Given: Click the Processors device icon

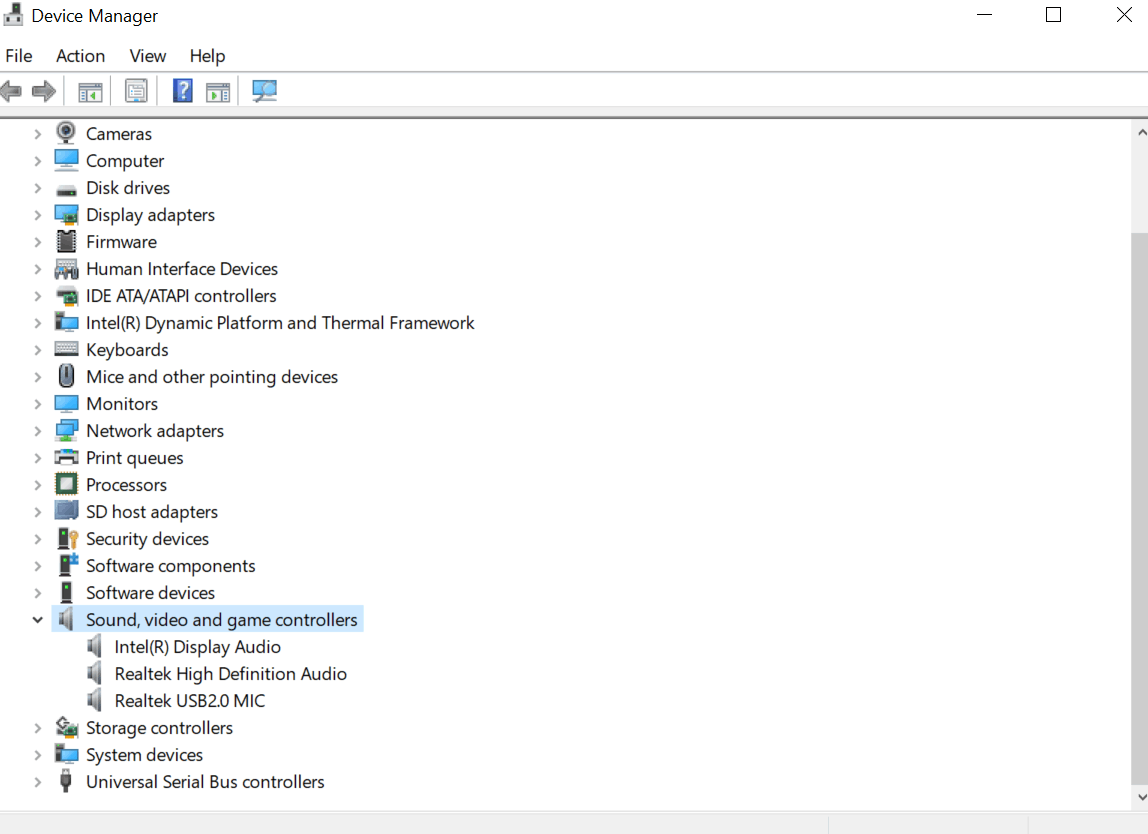Looking at the screenshot, I should [x=66, y=484].
